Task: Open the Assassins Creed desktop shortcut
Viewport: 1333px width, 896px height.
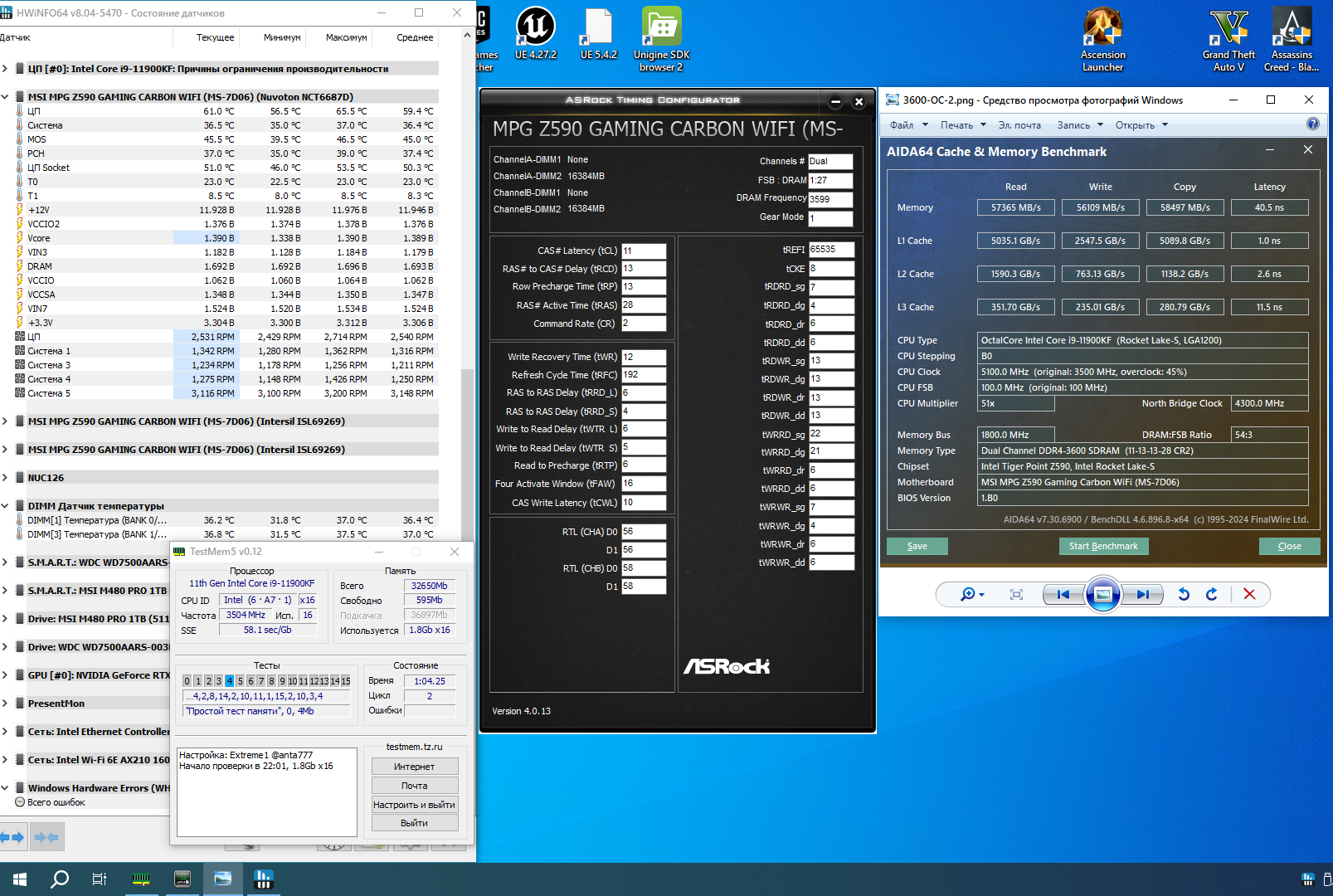Action: coord(1292,39)
